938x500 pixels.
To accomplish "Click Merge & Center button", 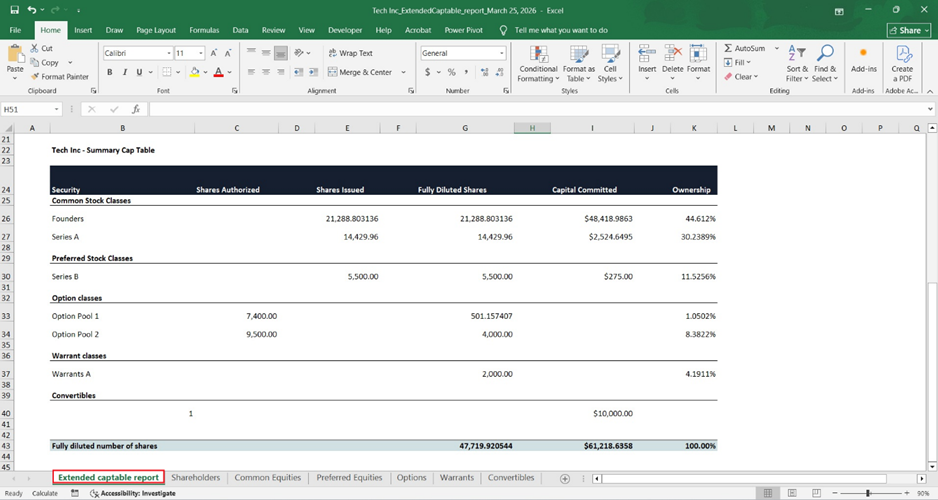I will [x=360, y=72].
